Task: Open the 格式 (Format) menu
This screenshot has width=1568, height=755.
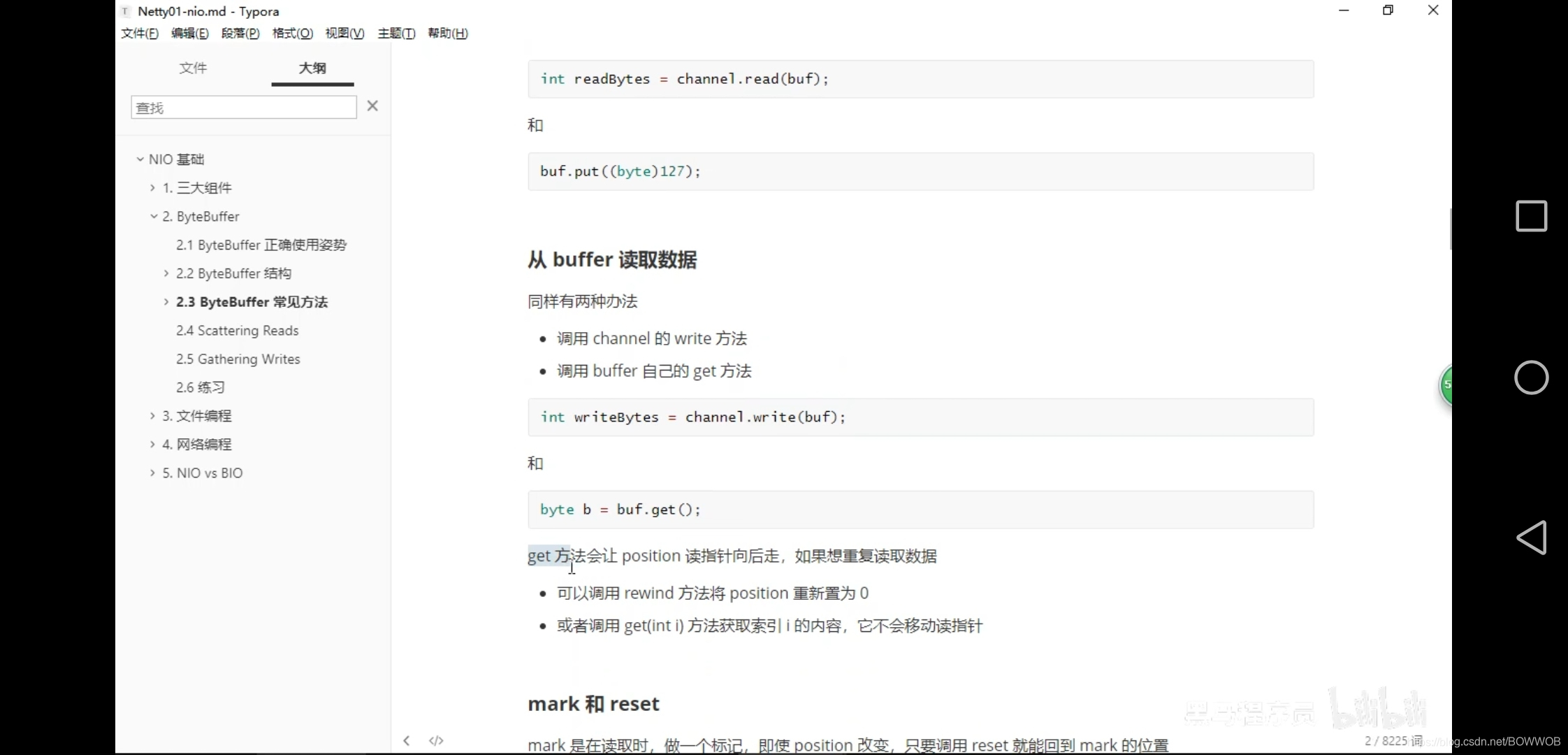Action: pos(292,33)
